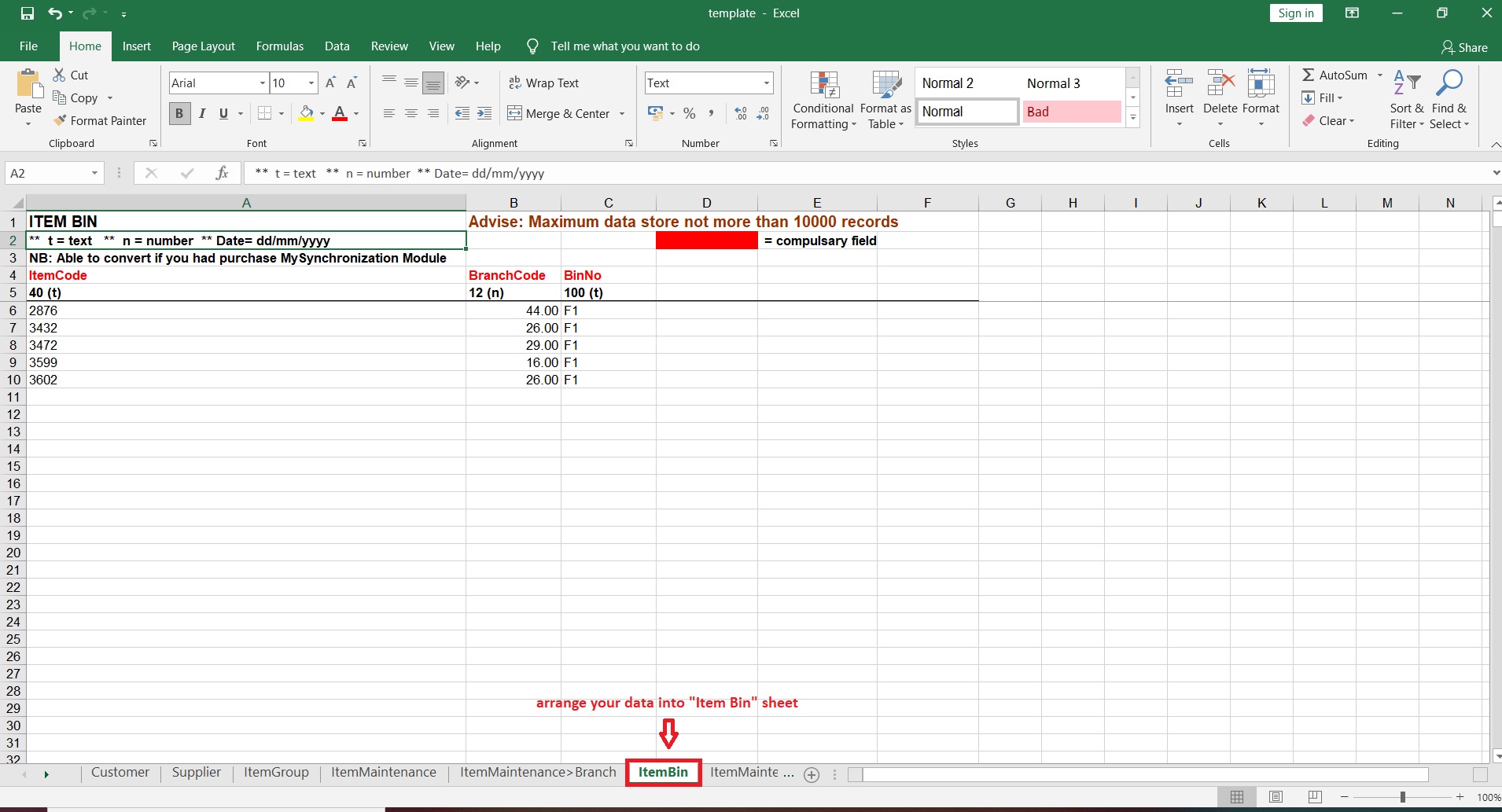This screenshot has width=1502, height=812.
Task: Click the Merge & Center icon
Action: pos(515,113)
